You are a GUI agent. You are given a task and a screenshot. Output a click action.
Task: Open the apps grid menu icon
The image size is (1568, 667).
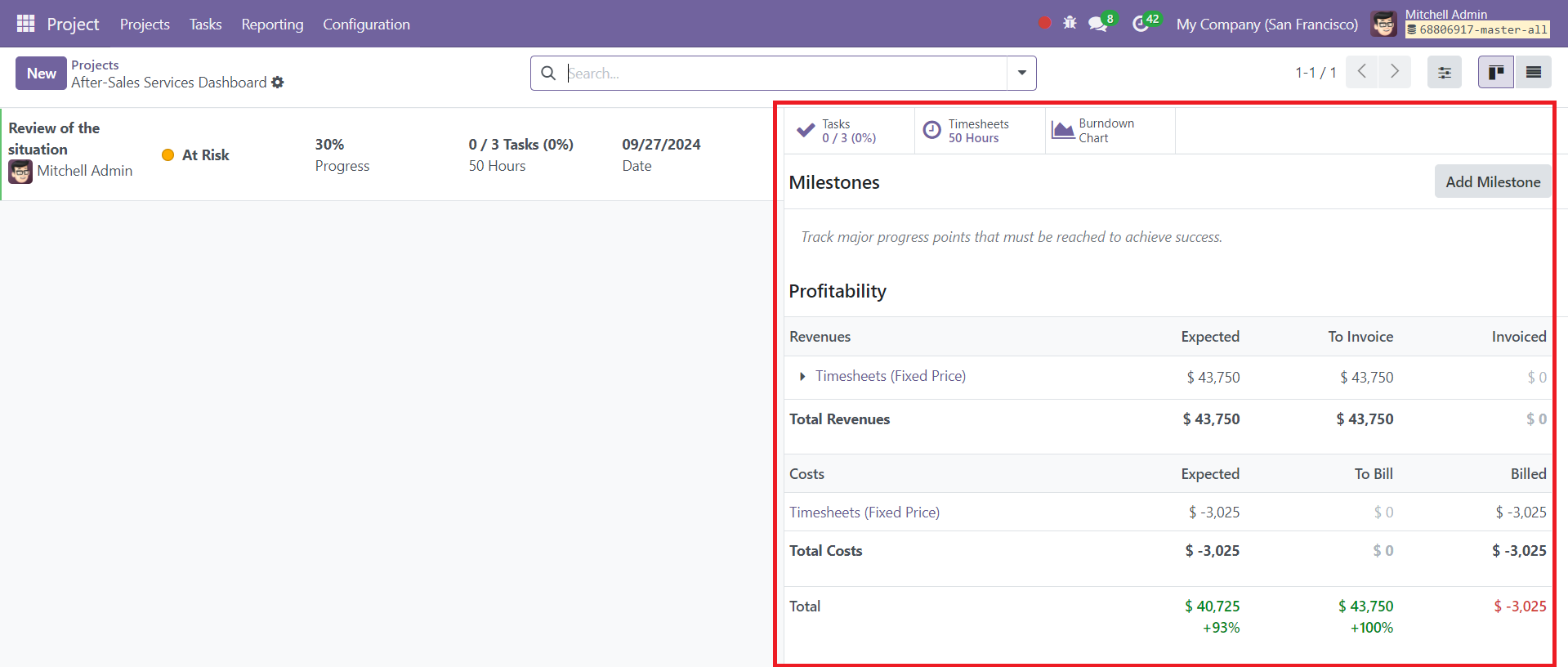click(x=25, y=24)
